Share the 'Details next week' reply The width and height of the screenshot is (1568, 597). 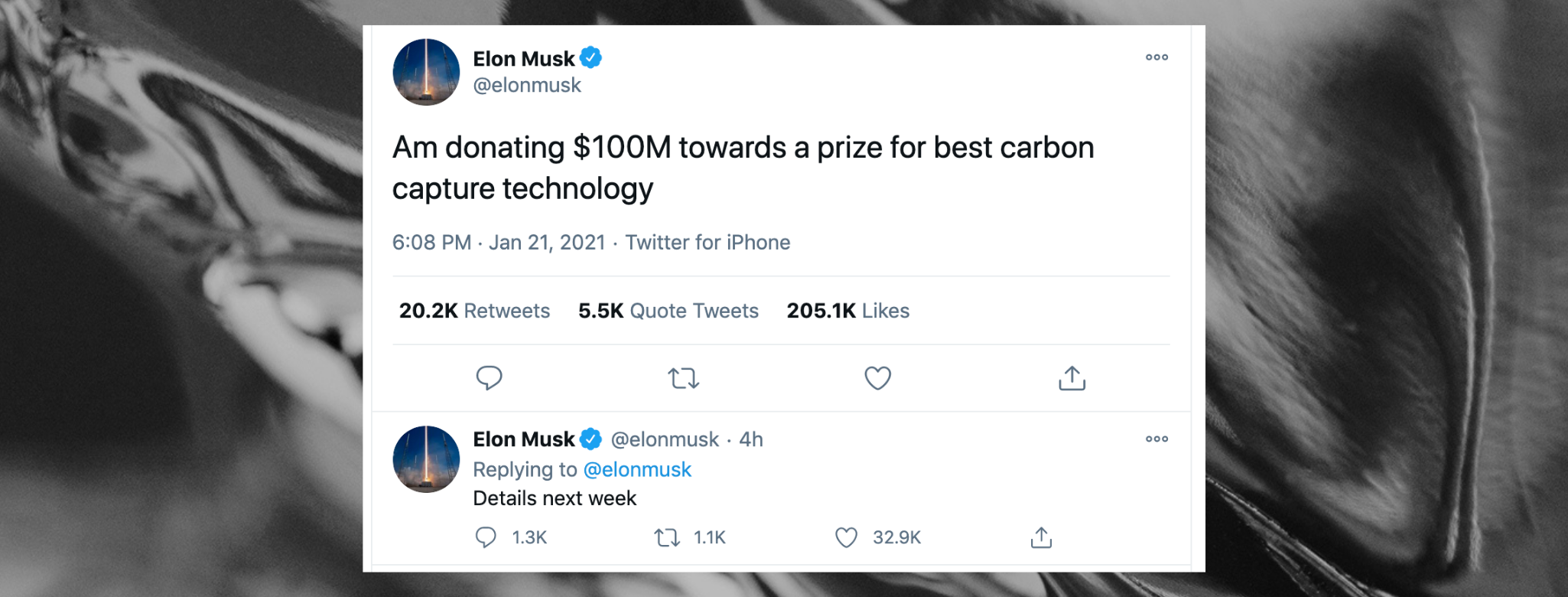(x=1041, y=538)
